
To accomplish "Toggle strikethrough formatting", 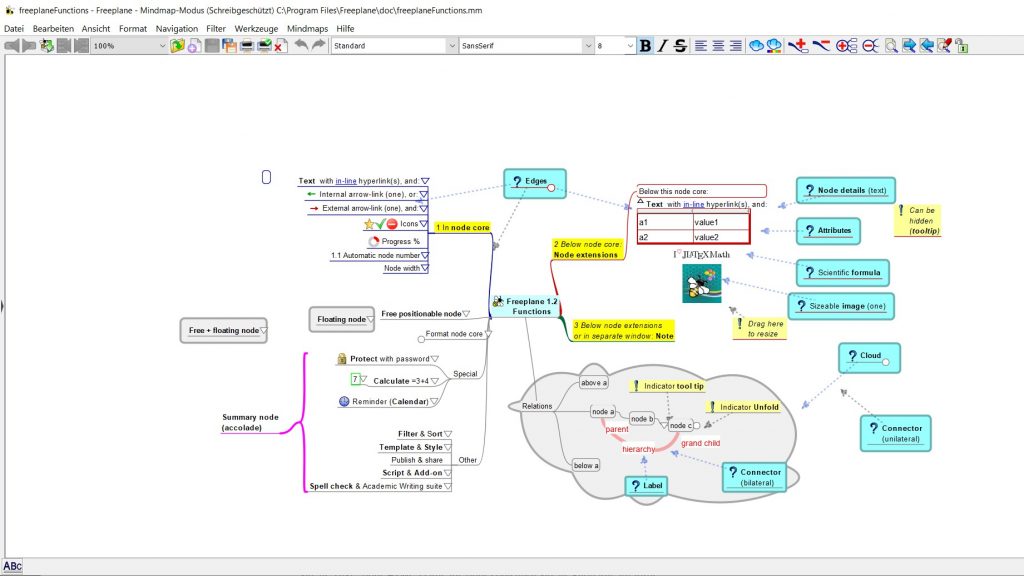I will click(x=680, y=46).
